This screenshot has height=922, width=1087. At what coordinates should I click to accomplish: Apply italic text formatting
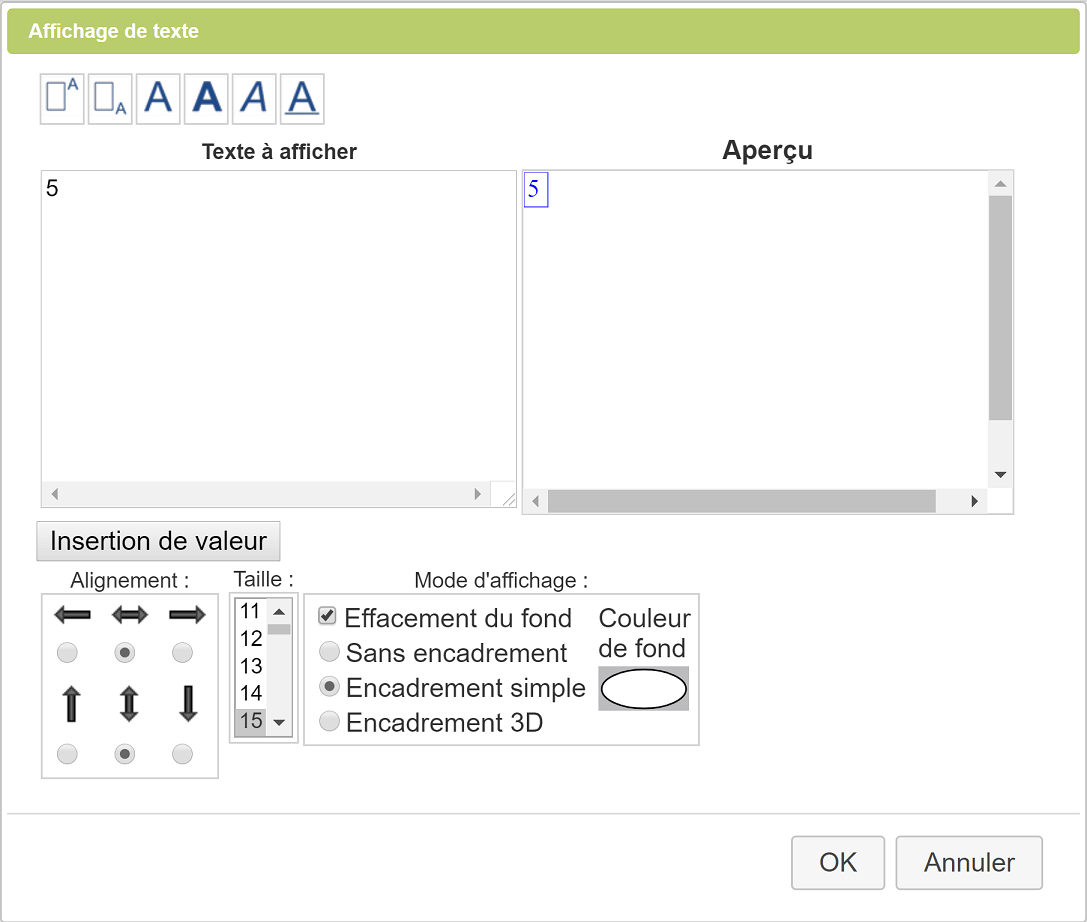[254, 98]
